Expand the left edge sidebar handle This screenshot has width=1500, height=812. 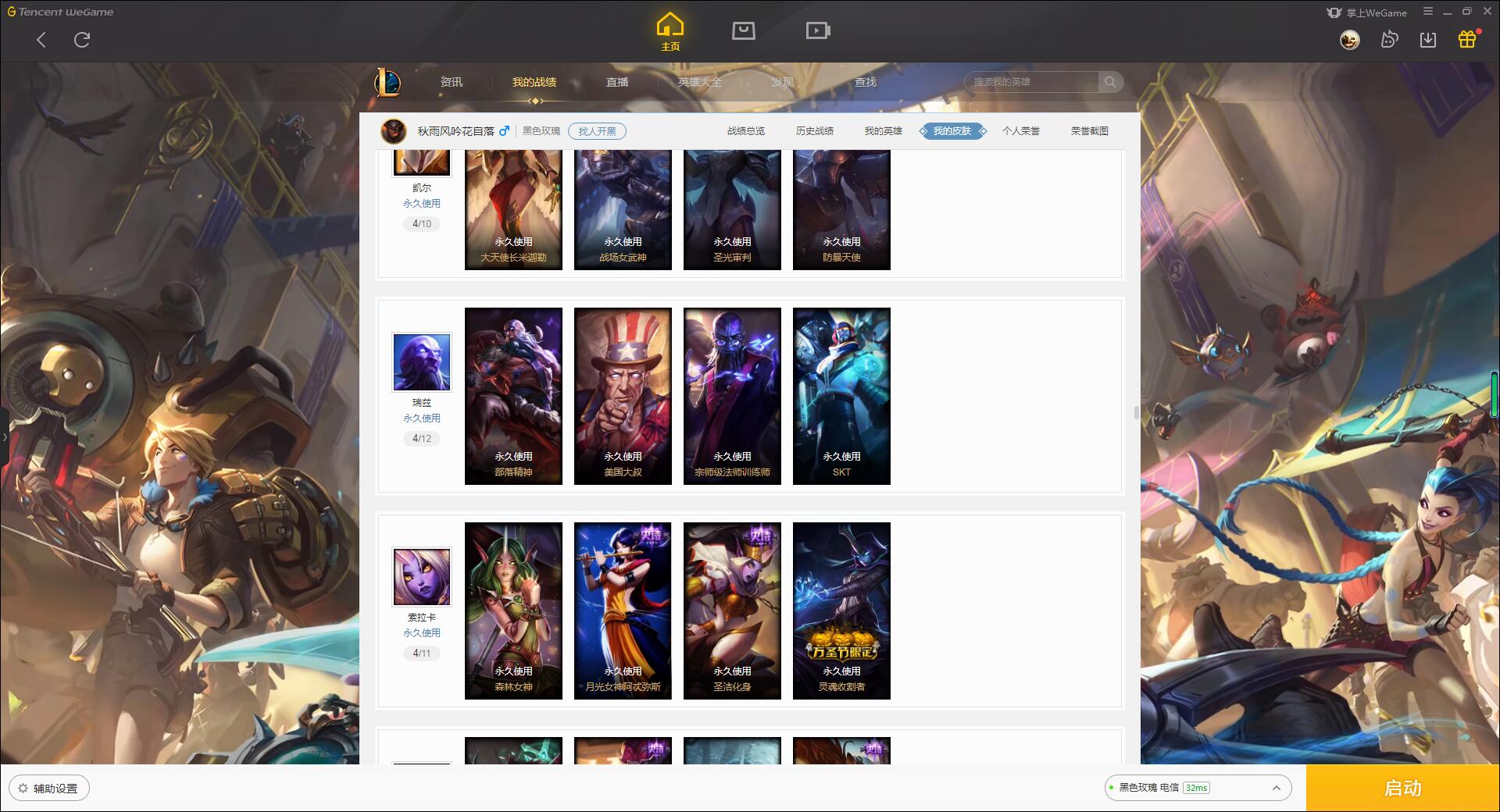(4, 436)
